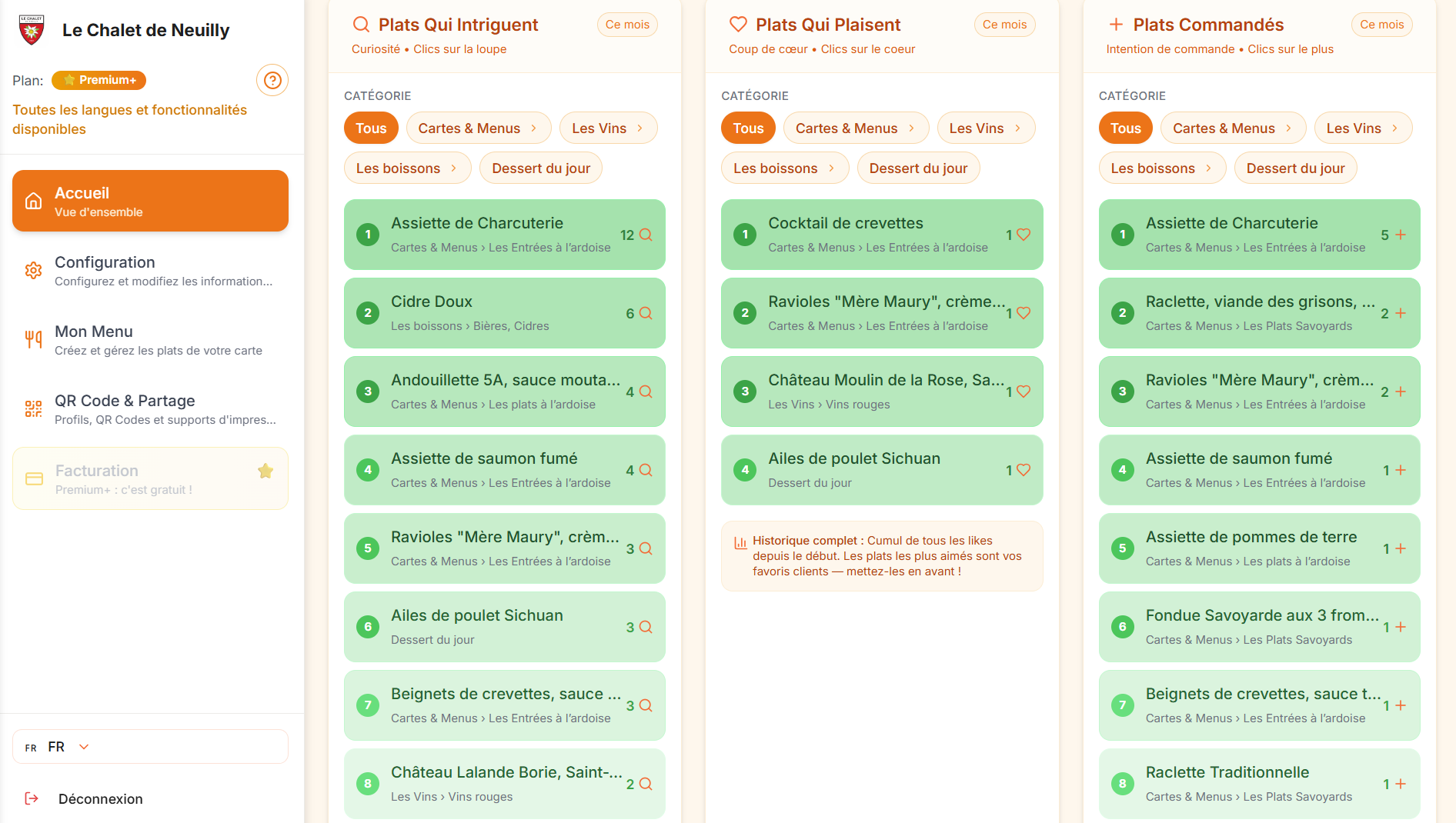The width and height of the screenshot is (1456, 823).
Task: Click rank badge 3 on Château Moulin card
Action: [x=745, y=392]
